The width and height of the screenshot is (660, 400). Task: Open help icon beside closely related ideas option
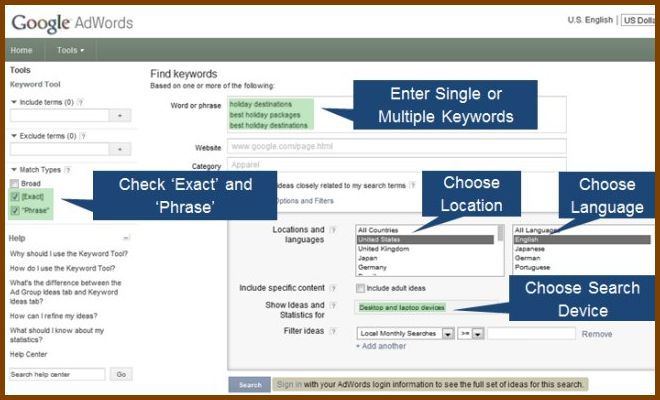click(412, 185)
